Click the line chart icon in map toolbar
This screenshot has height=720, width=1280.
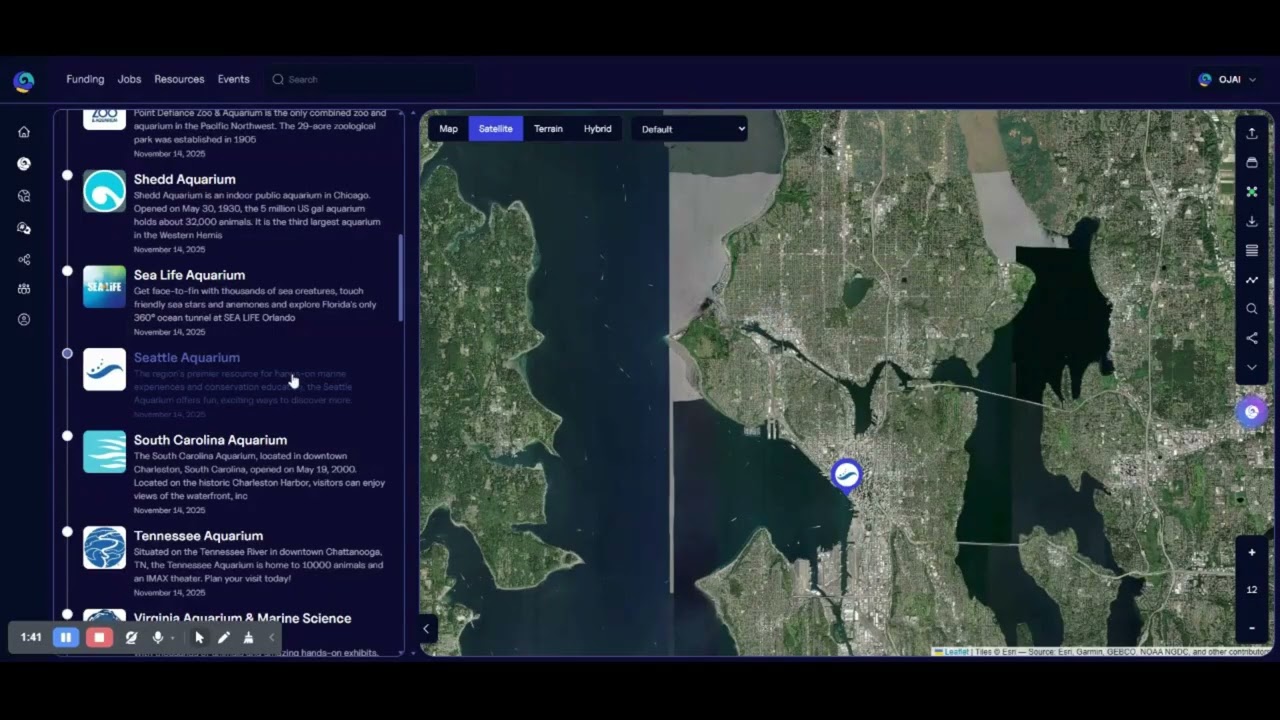(x=1251, y=280)
